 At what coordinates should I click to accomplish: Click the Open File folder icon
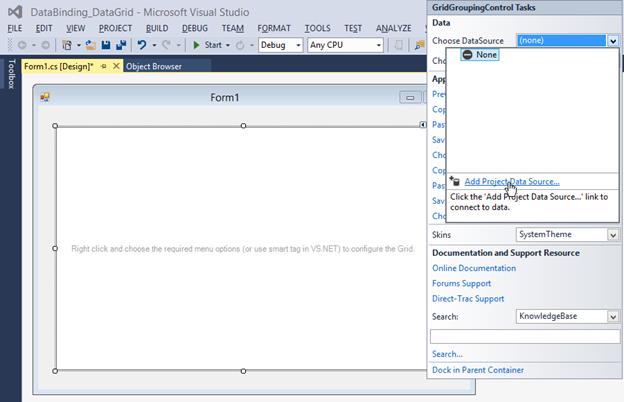(x=90, y=45)
